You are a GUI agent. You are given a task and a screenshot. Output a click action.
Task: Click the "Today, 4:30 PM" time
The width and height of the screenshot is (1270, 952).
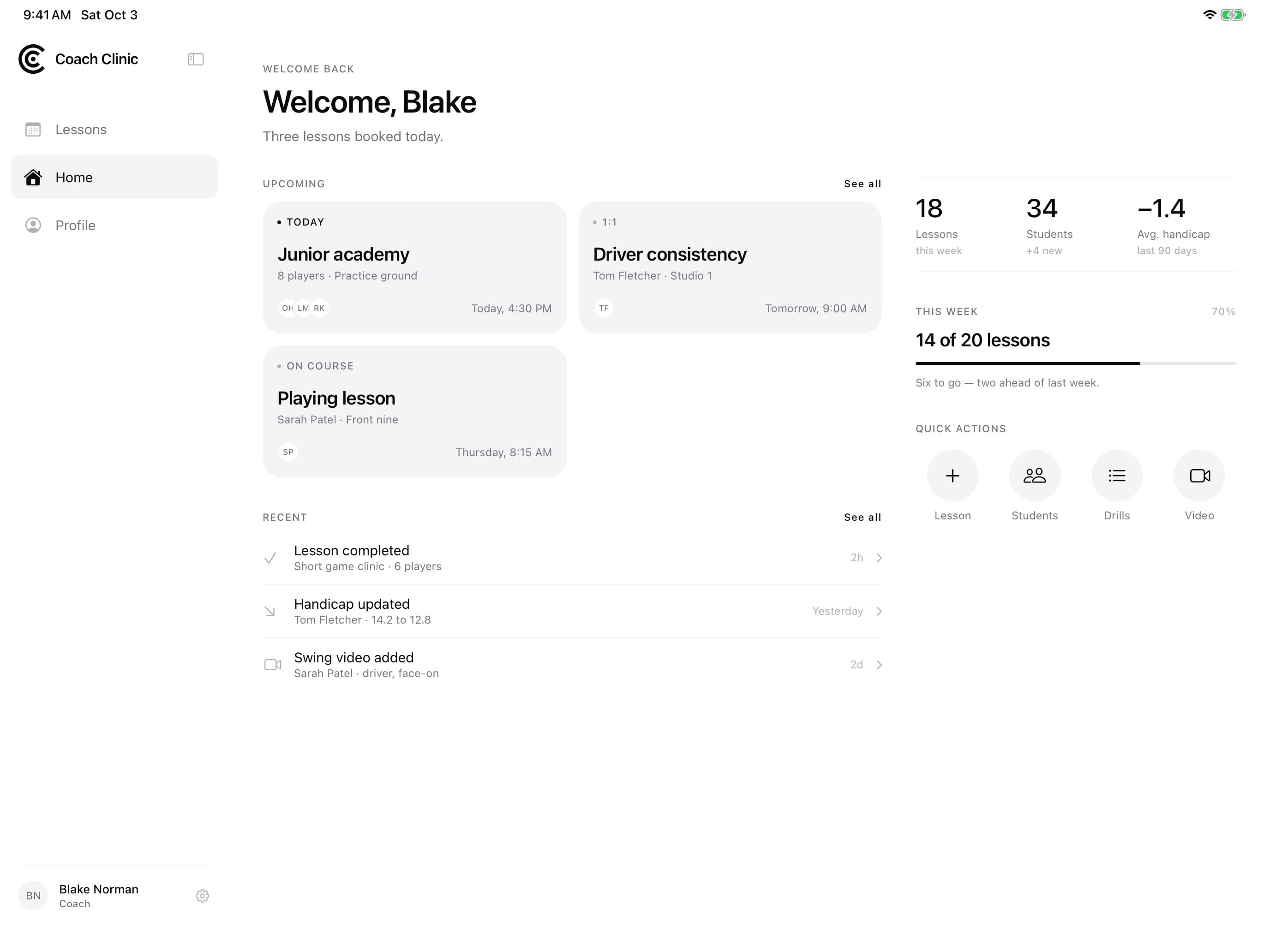[511, 308]
